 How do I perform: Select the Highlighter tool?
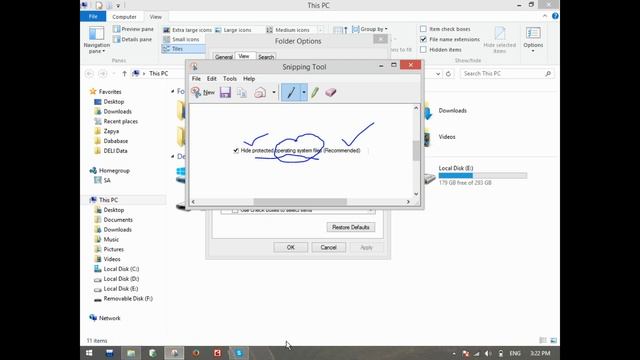pyautogui.click(x=315, y=93)
